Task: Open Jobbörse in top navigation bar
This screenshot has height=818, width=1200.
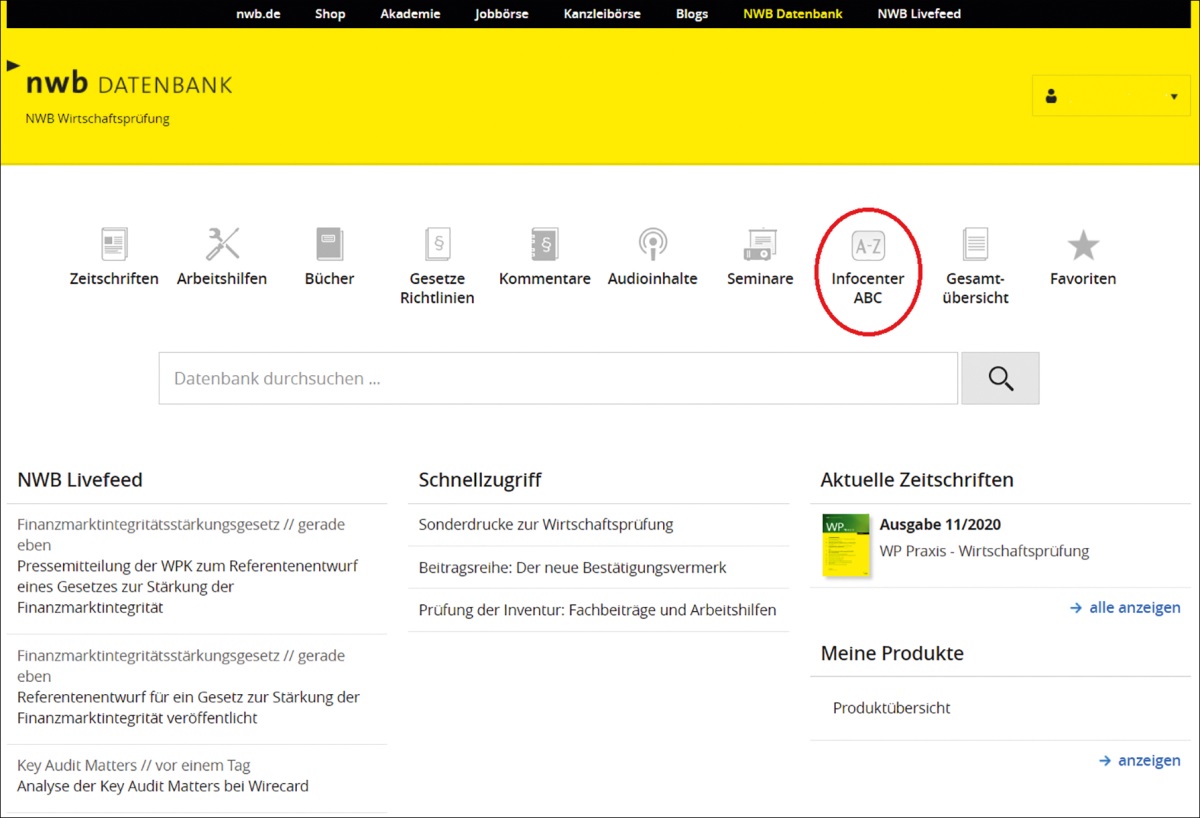Action: 502,14
